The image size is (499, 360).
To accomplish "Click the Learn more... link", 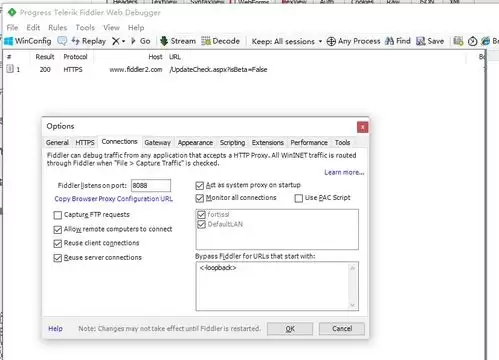I will (344, 172).
